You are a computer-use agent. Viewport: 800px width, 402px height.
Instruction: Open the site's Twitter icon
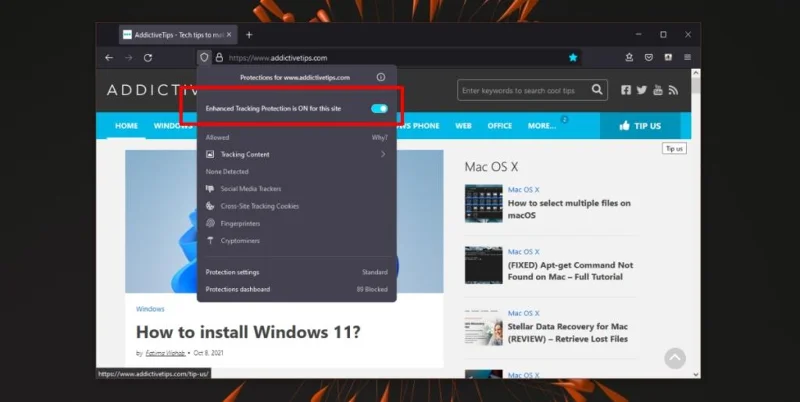pos(642,90)
